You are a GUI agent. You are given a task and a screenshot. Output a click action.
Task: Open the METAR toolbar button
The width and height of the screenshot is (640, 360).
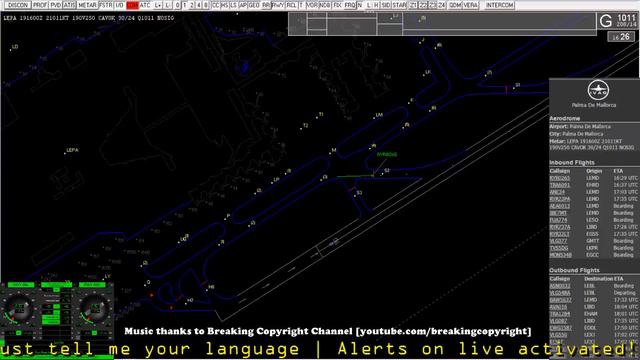pos(87,5)
